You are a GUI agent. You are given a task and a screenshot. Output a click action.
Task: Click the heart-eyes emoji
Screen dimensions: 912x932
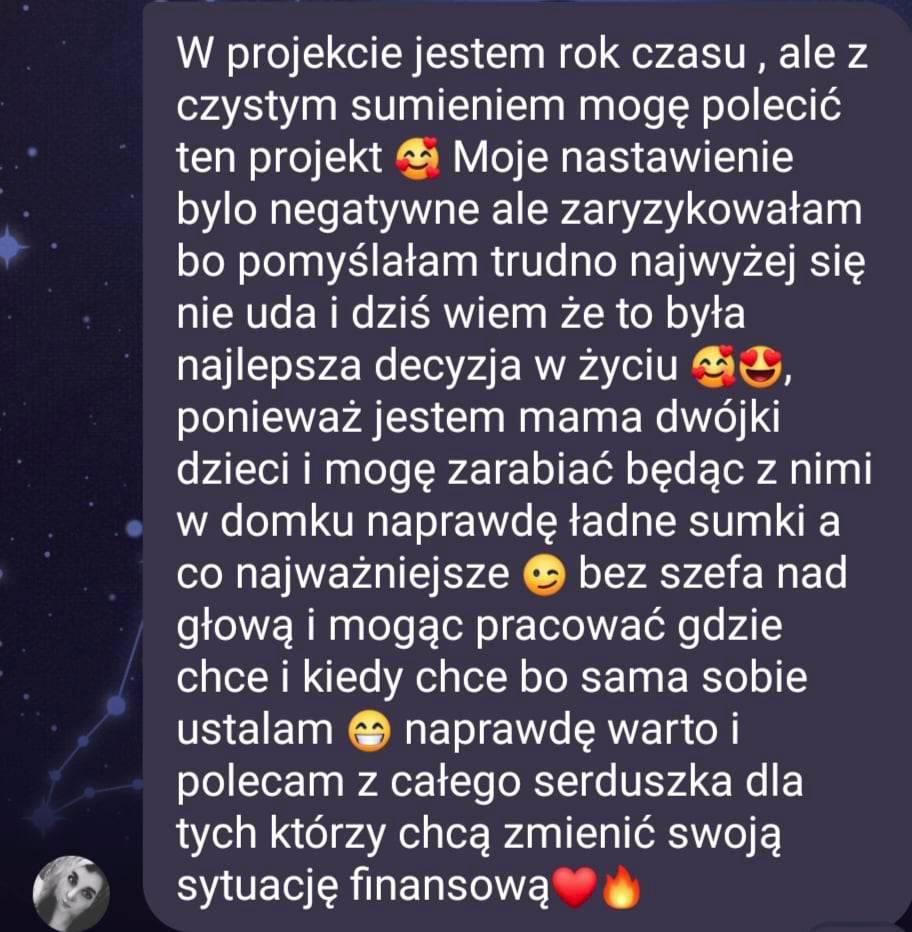coord(761,367)
